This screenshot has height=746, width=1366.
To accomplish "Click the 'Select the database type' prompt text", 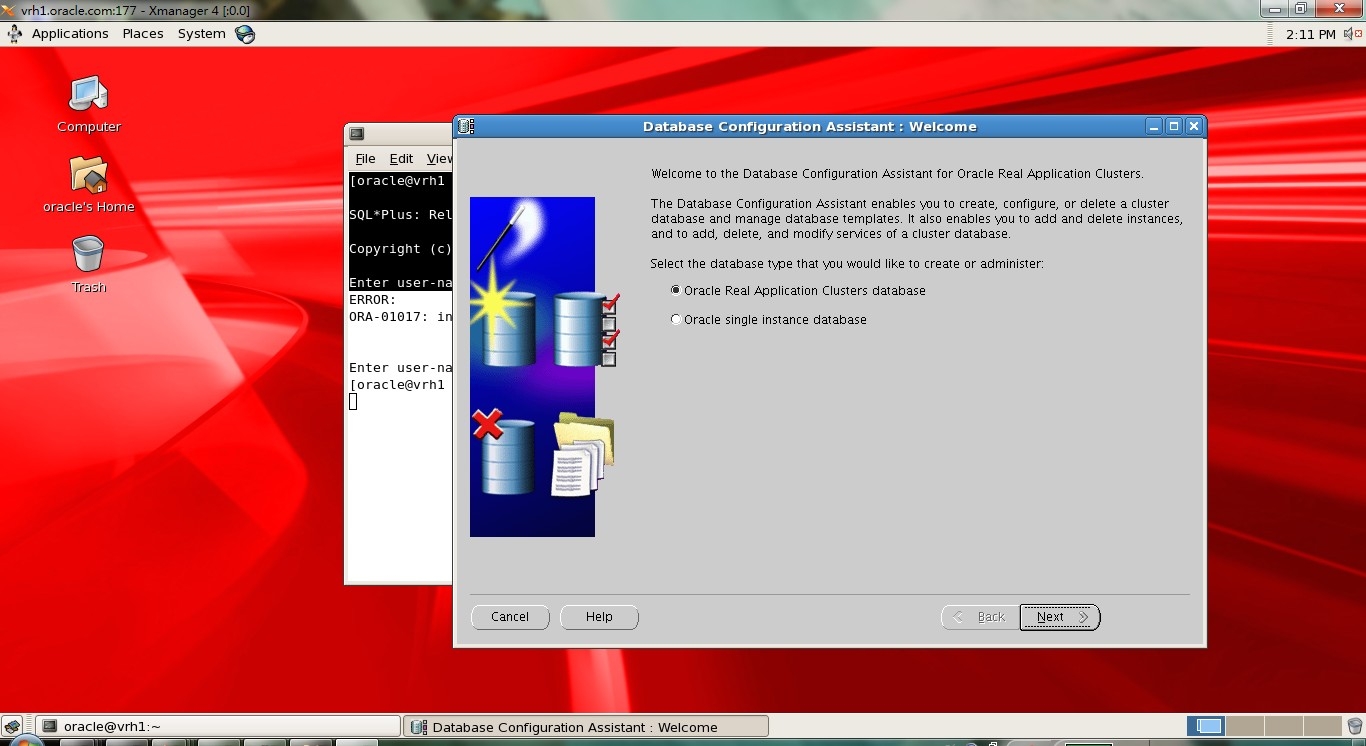I will pos(847,264).
